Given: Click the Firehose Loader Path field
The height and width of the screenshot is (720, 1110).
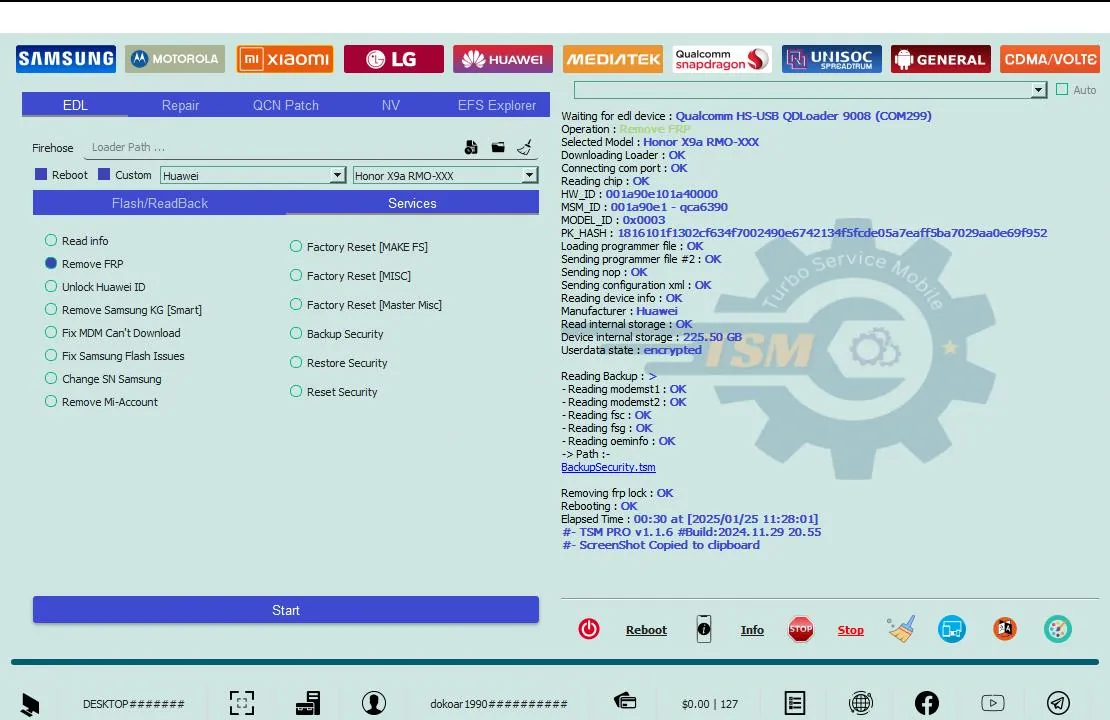Looking at the screenshot, I should [x=271, y=147].
